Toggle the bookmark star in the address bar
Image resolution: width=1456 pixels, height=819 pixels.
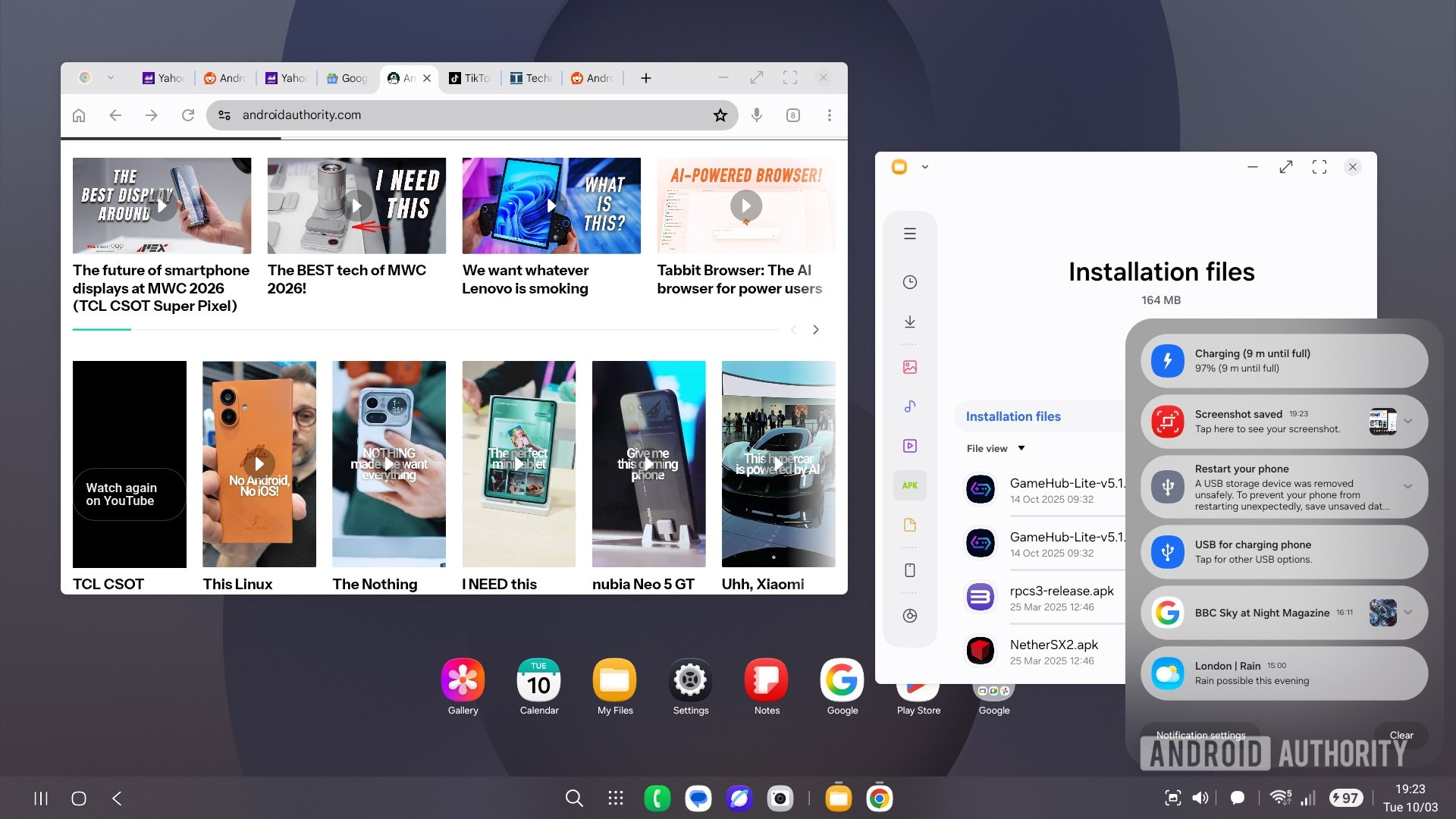pyautogui.click(x=720, y=115)
